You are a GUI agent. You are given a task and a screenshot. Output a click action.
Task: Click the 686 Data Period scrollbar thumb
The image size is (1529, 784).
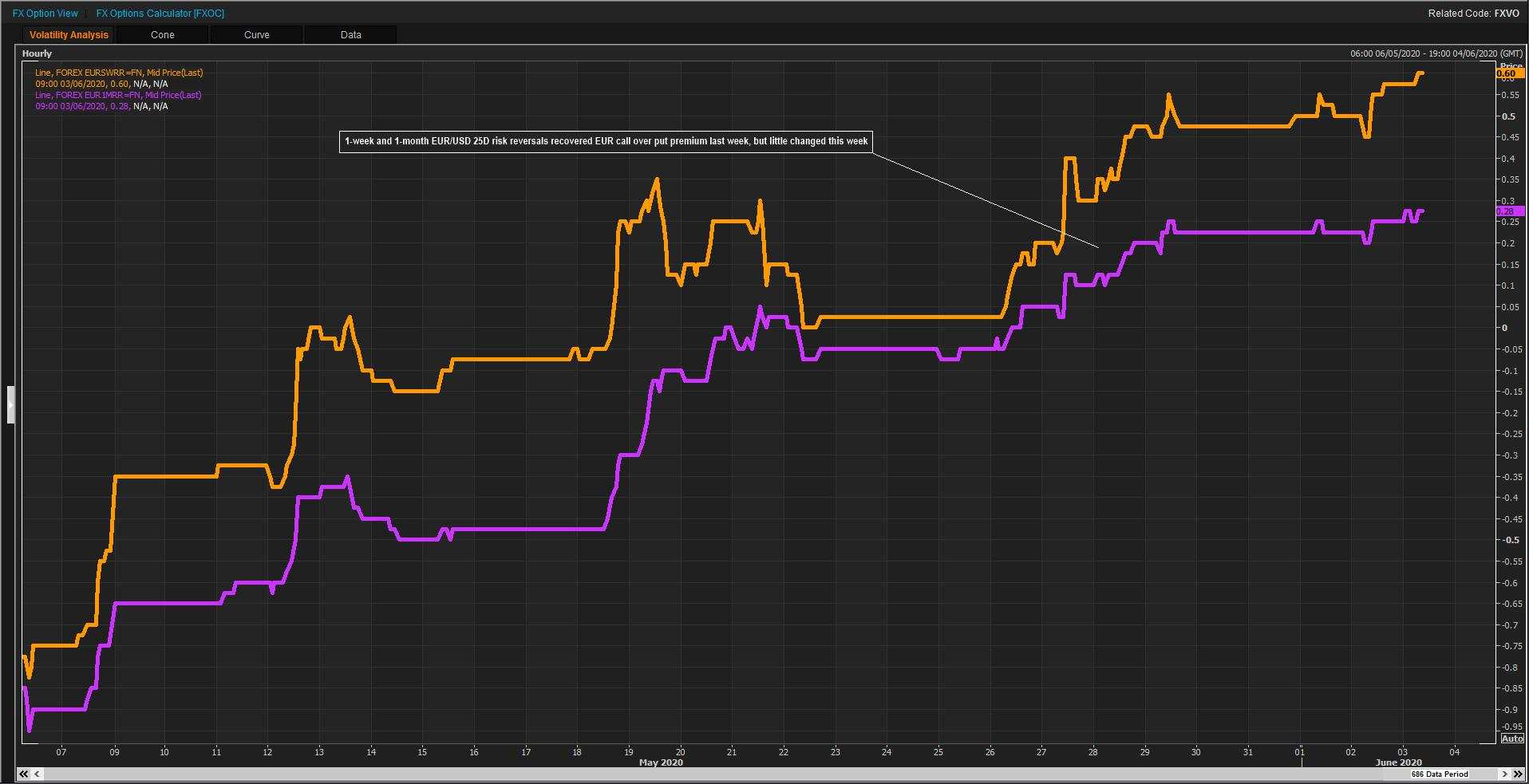1440,774
